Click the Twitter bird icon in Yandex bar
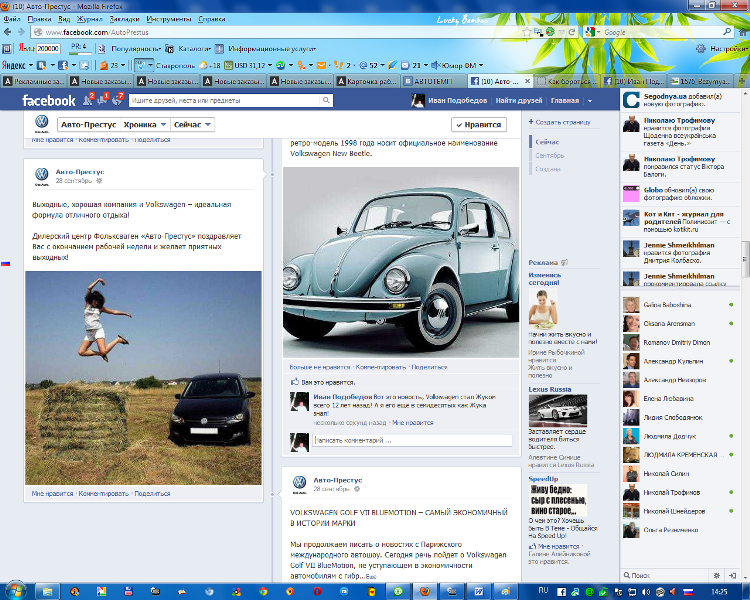This screenshot has width=750, height=600. (85, 65)
